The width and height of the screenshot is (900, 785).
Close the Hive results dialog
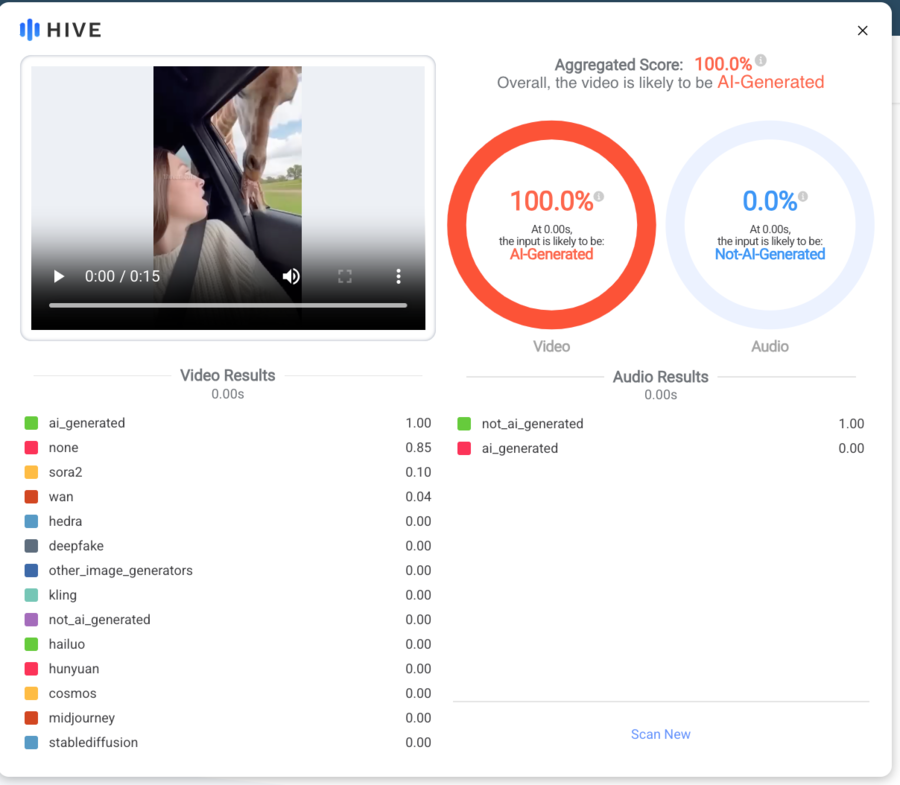(x=862, y=31)
